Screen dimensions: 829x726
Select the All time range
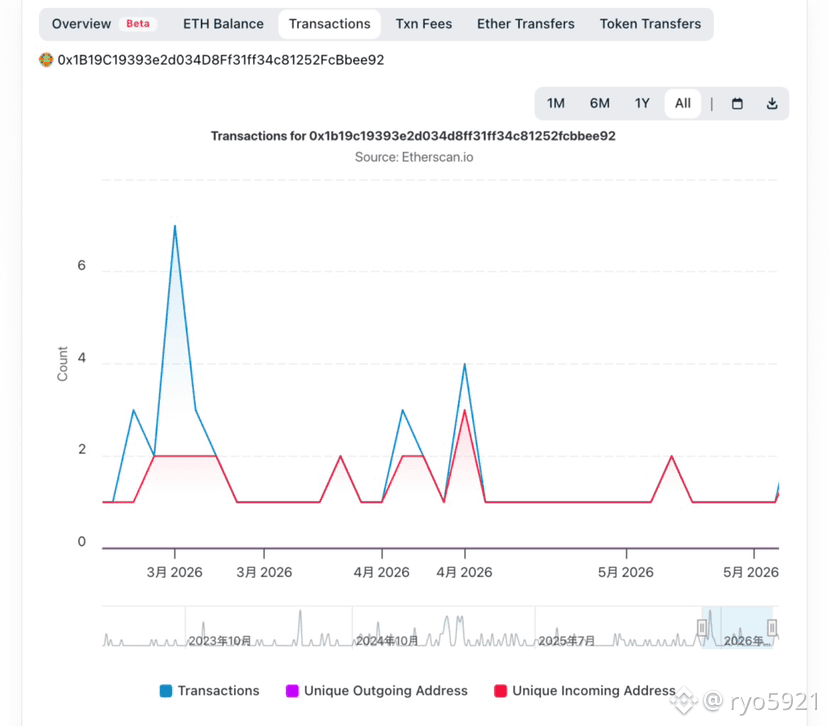point(683,103)
